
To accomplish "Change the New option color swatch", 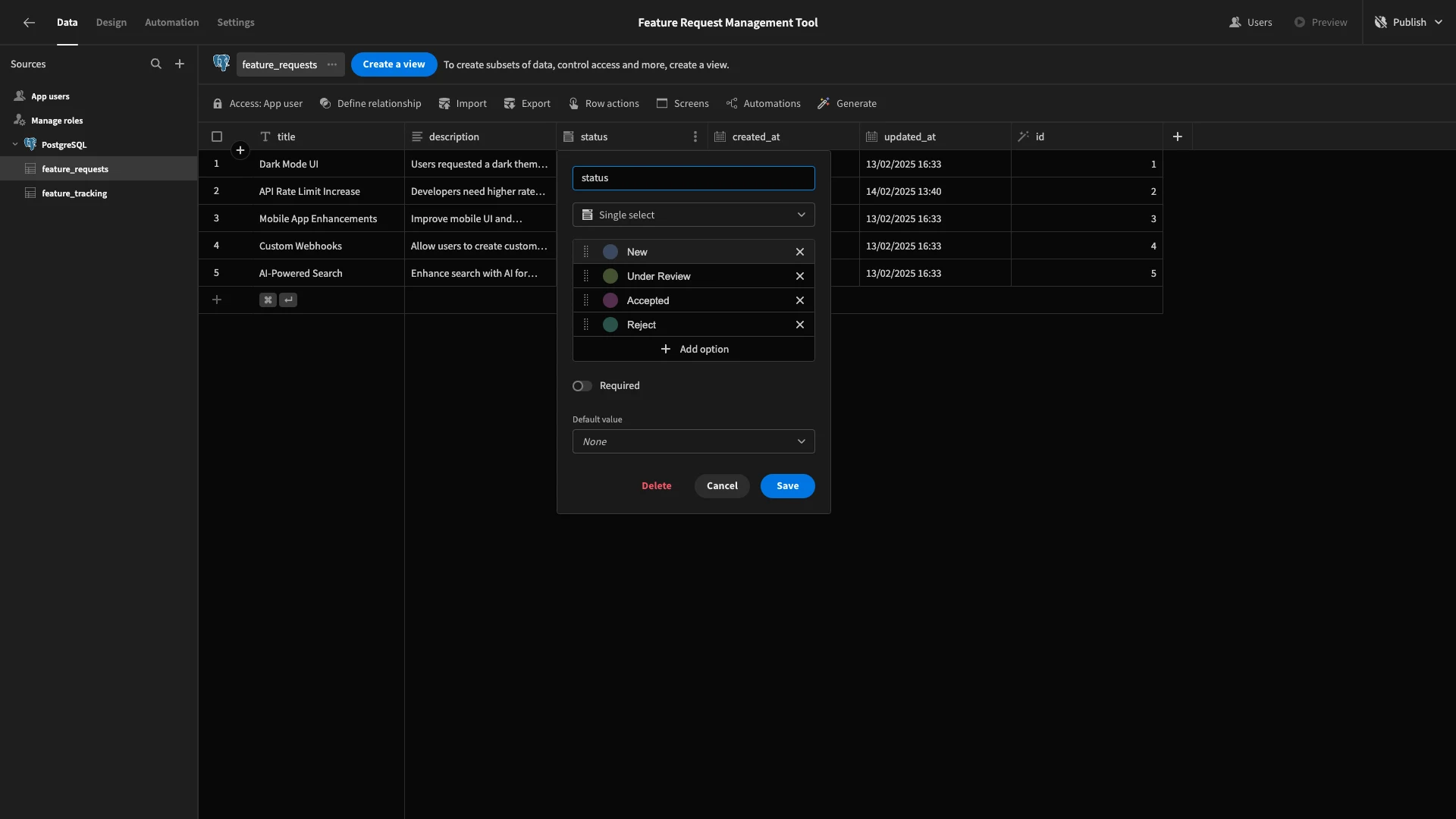I will [x=610, y=252].
